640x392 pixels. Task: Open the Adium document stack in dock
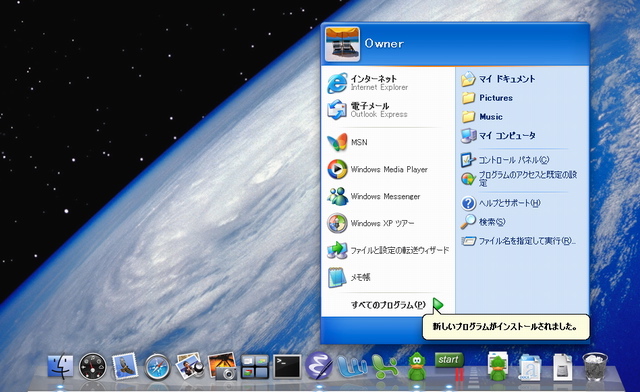coord(498,365)
